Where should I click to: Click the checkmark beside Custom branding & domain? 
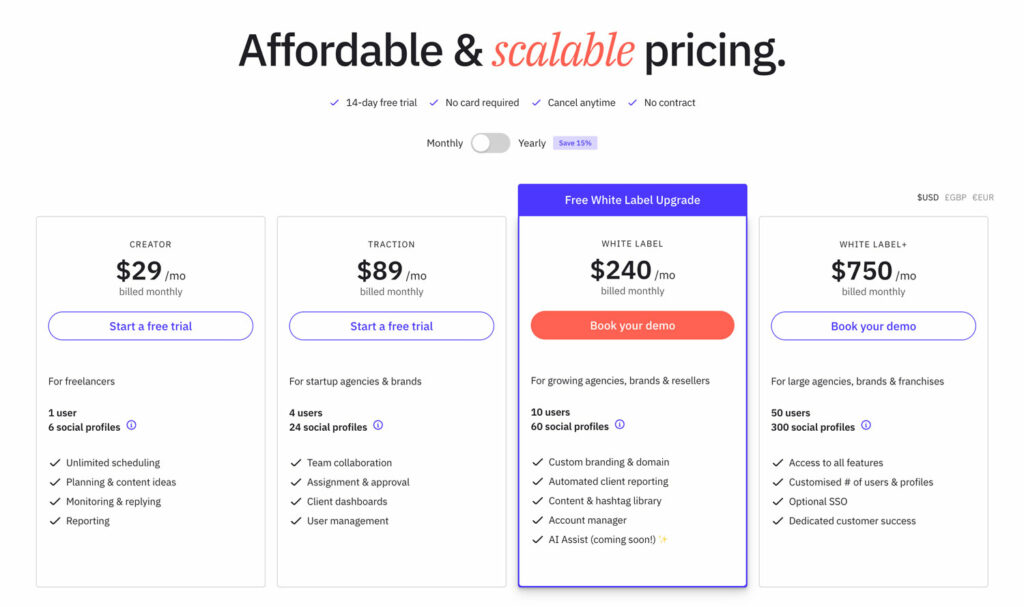(537, 462)
